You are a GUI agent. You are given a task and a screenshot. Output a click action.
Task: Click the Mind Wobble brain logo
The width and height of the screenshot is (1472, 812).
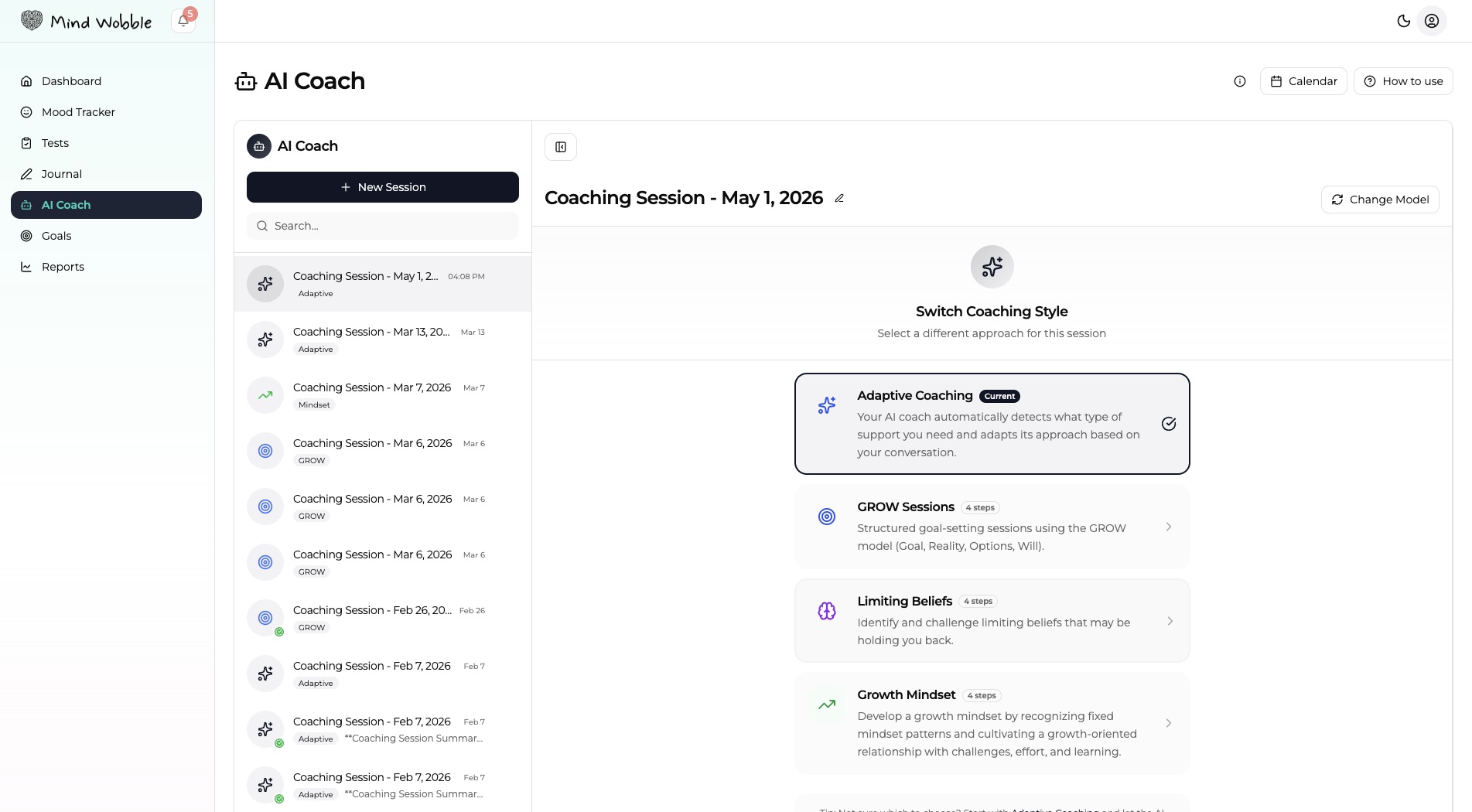(32, 21)
